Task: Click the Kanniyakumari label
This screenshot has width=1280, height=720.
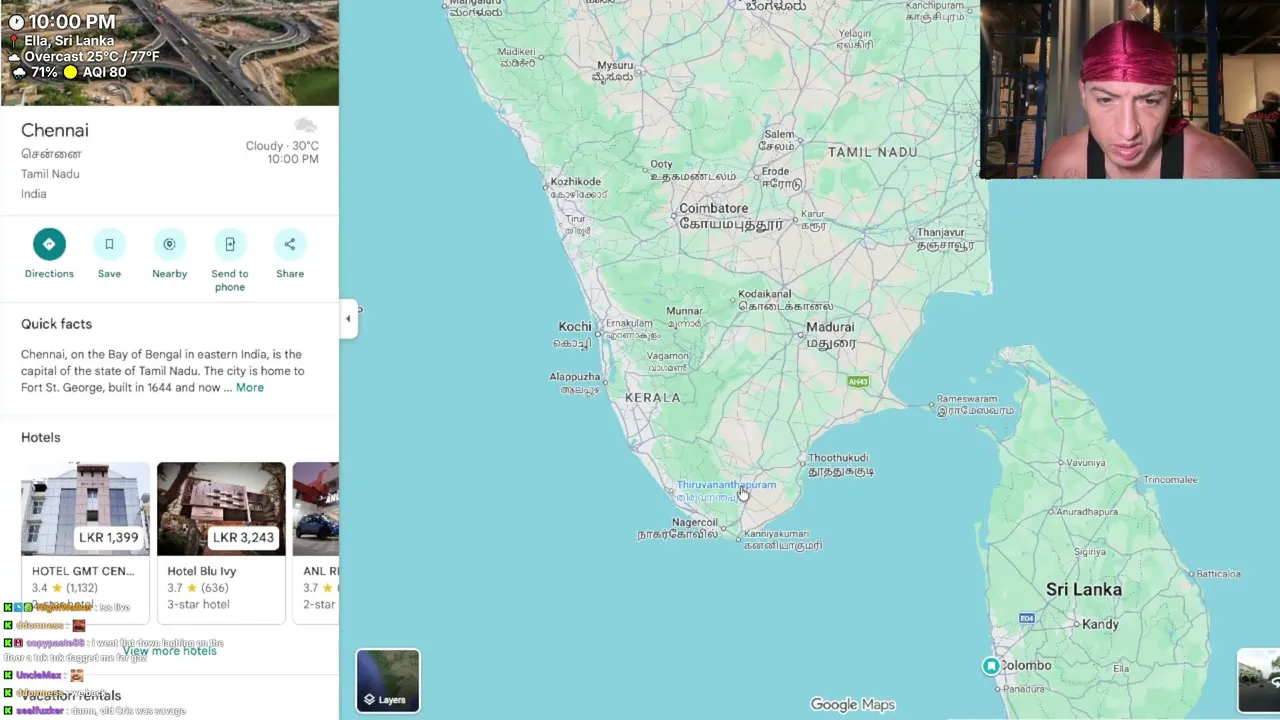Action: [x=776, y=534]
